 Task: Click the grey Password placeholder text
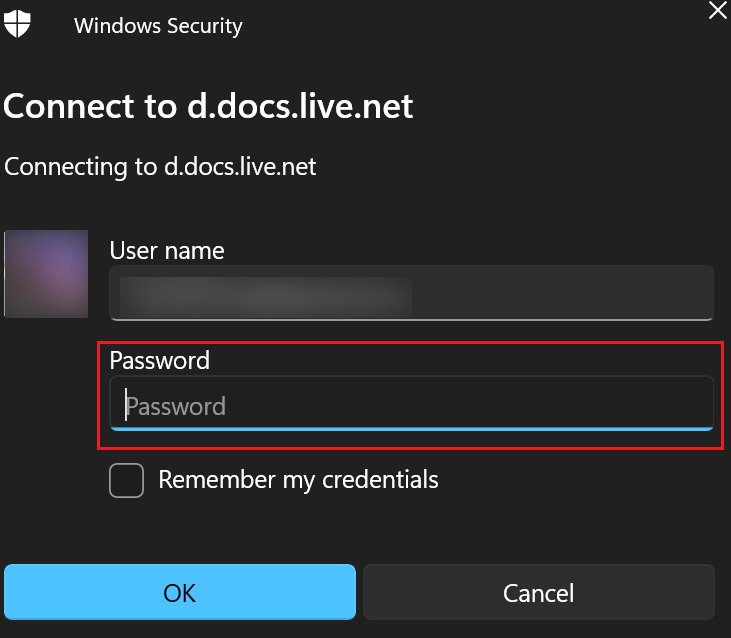176,406
